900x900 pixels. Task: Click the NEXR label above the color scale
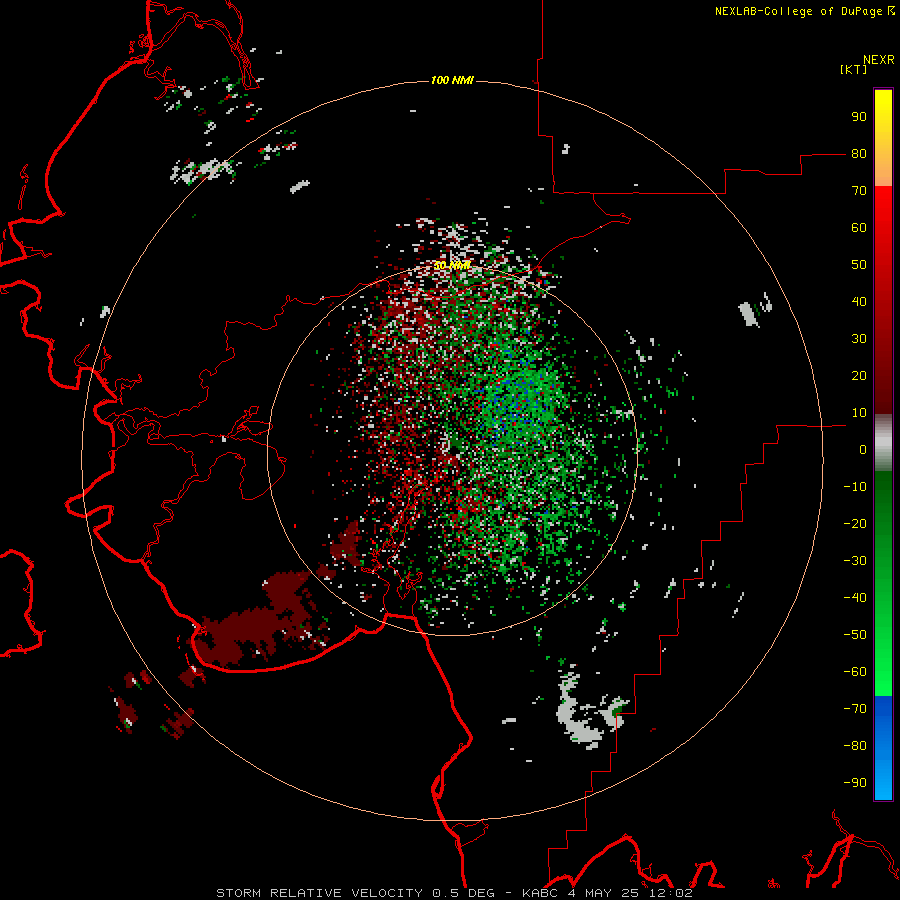[x=879, y=60]
